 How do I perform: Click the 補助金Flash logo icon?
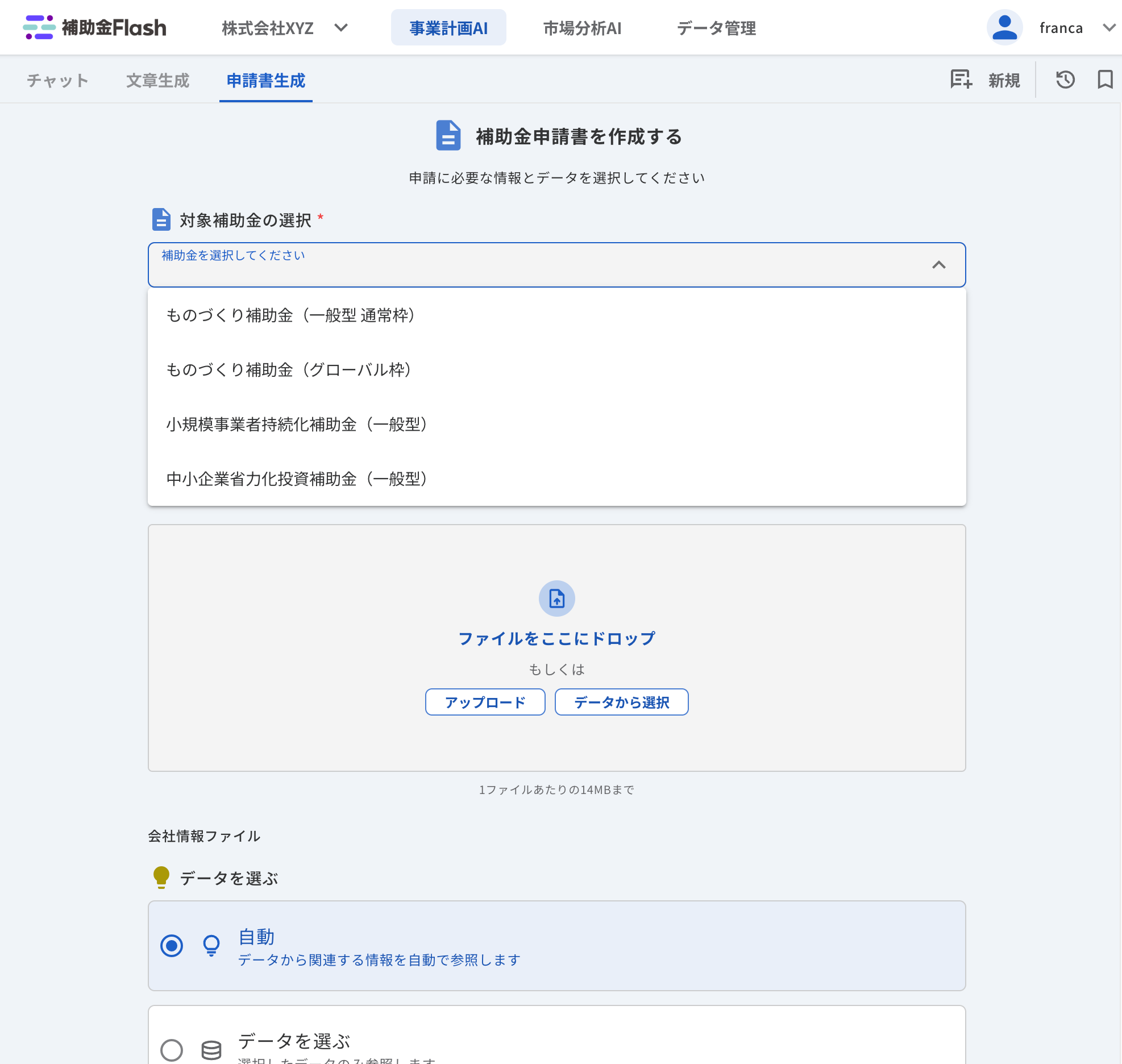(39, 27)
